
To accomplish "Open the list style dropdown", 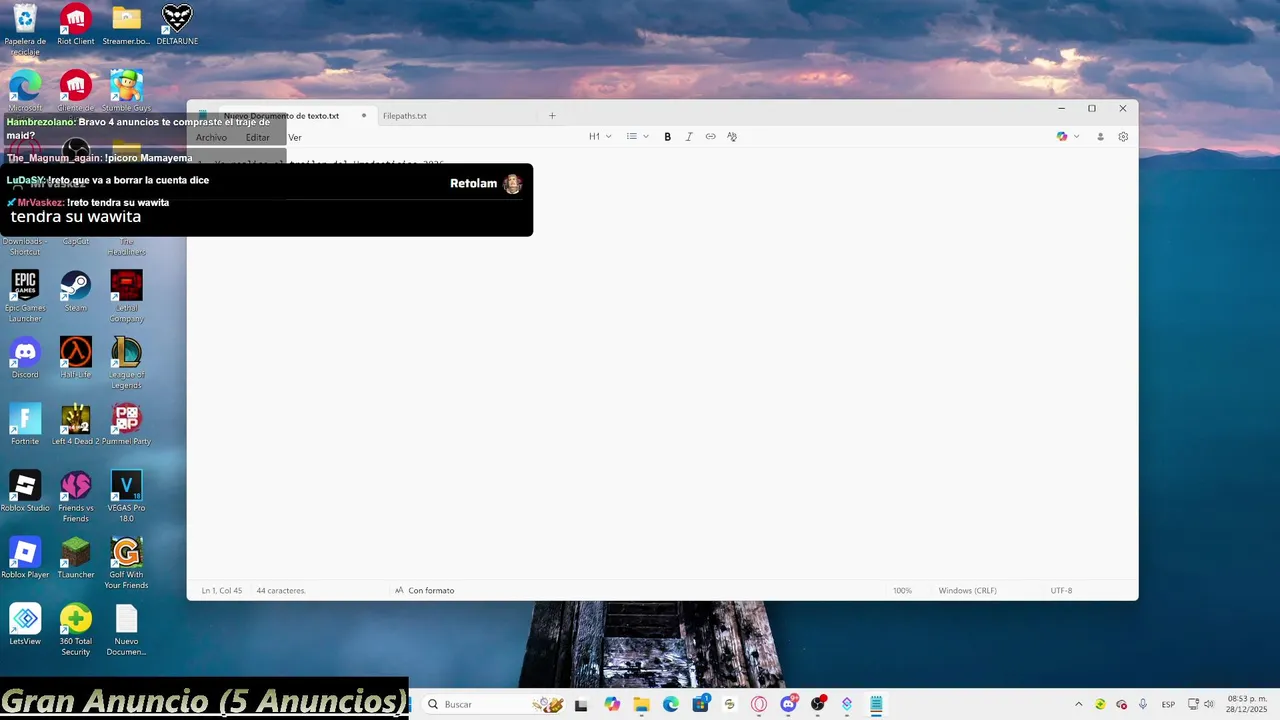I will [x=637, y=137].
